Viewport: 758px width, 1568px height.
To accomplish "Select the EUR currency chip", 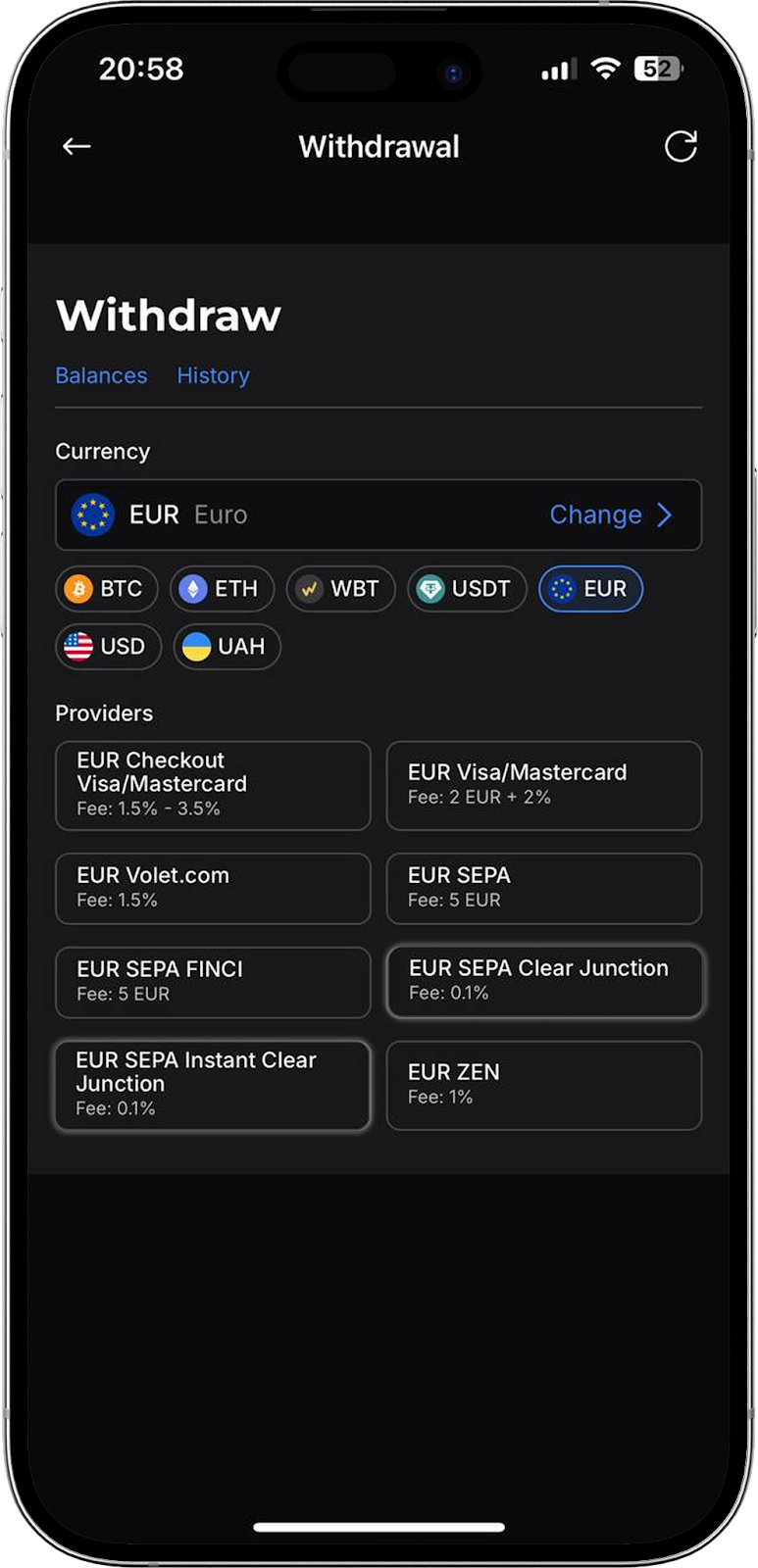I will (x=591, y=589).
